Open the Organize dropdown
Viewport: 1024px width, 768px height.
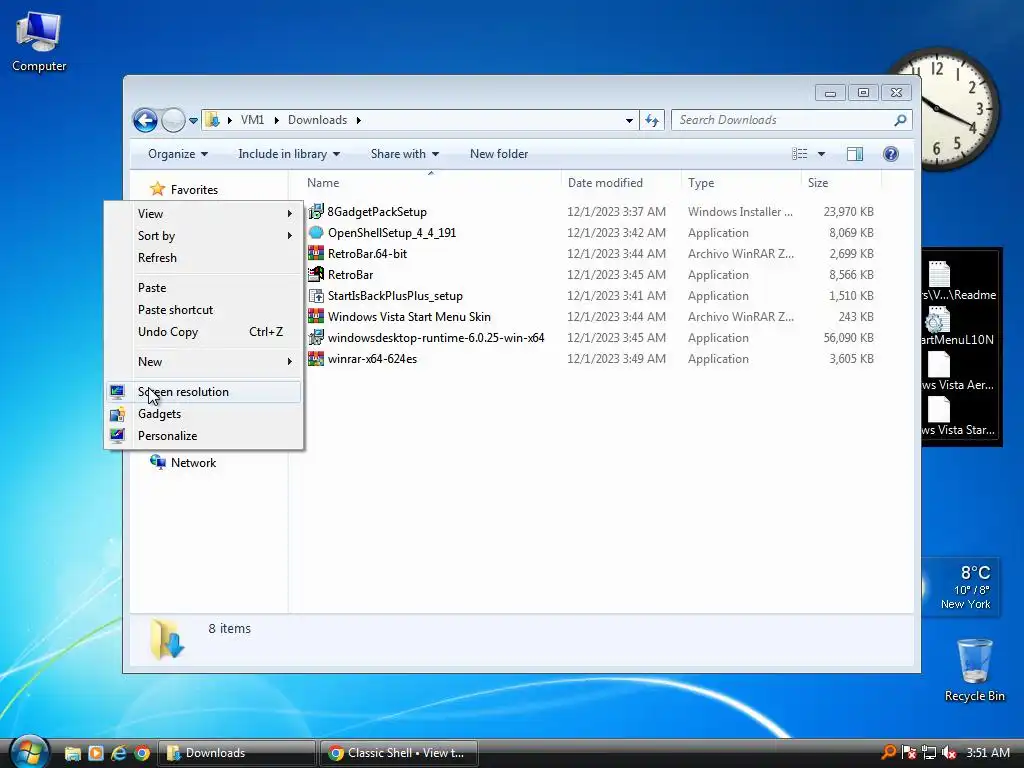(x=178, y=154)
